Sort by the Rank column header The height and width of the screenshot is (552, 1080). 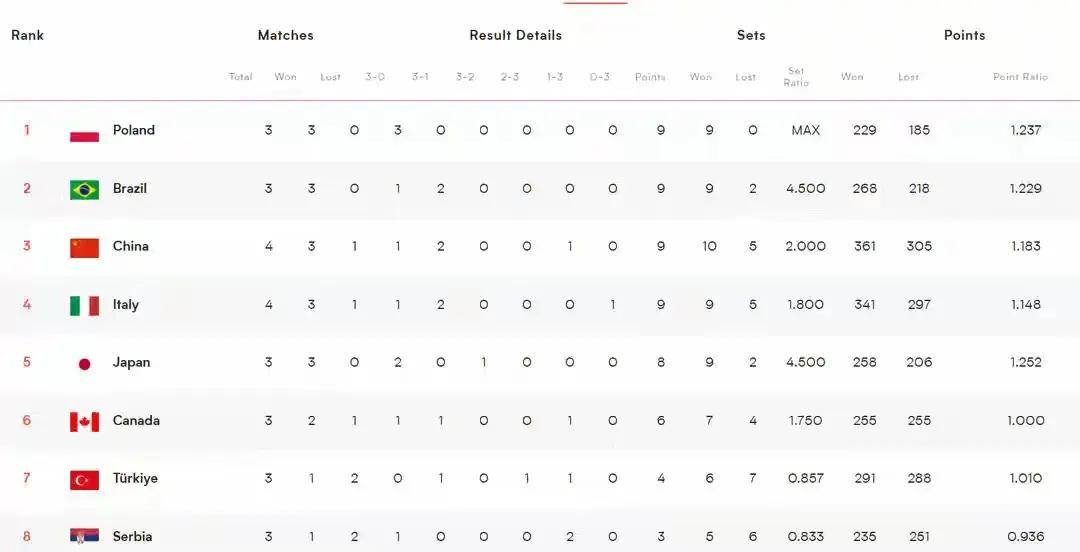[x=28, y=35]
